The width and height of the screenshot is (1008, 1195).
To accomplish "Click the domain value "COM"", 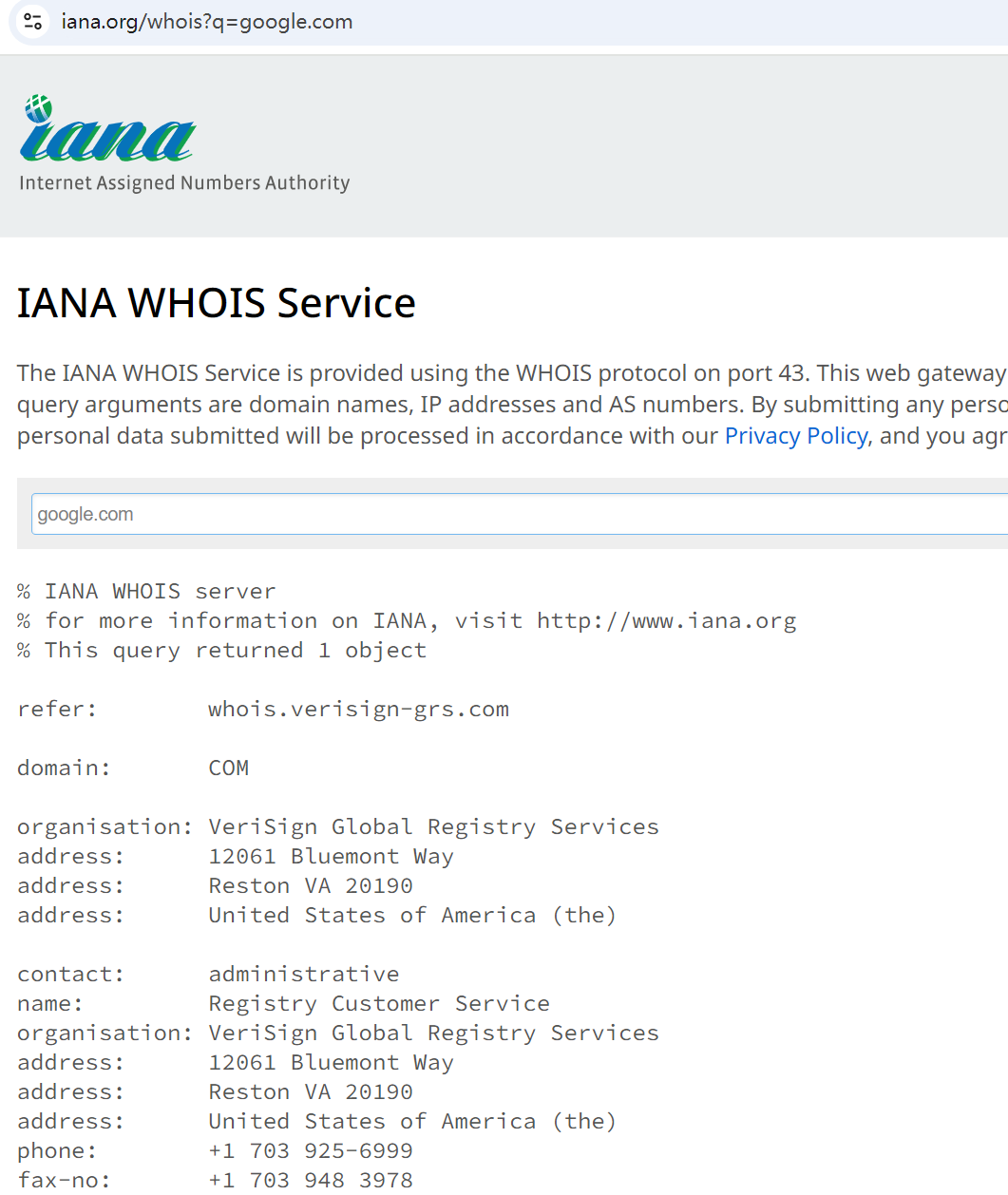I will click(229, 768).
